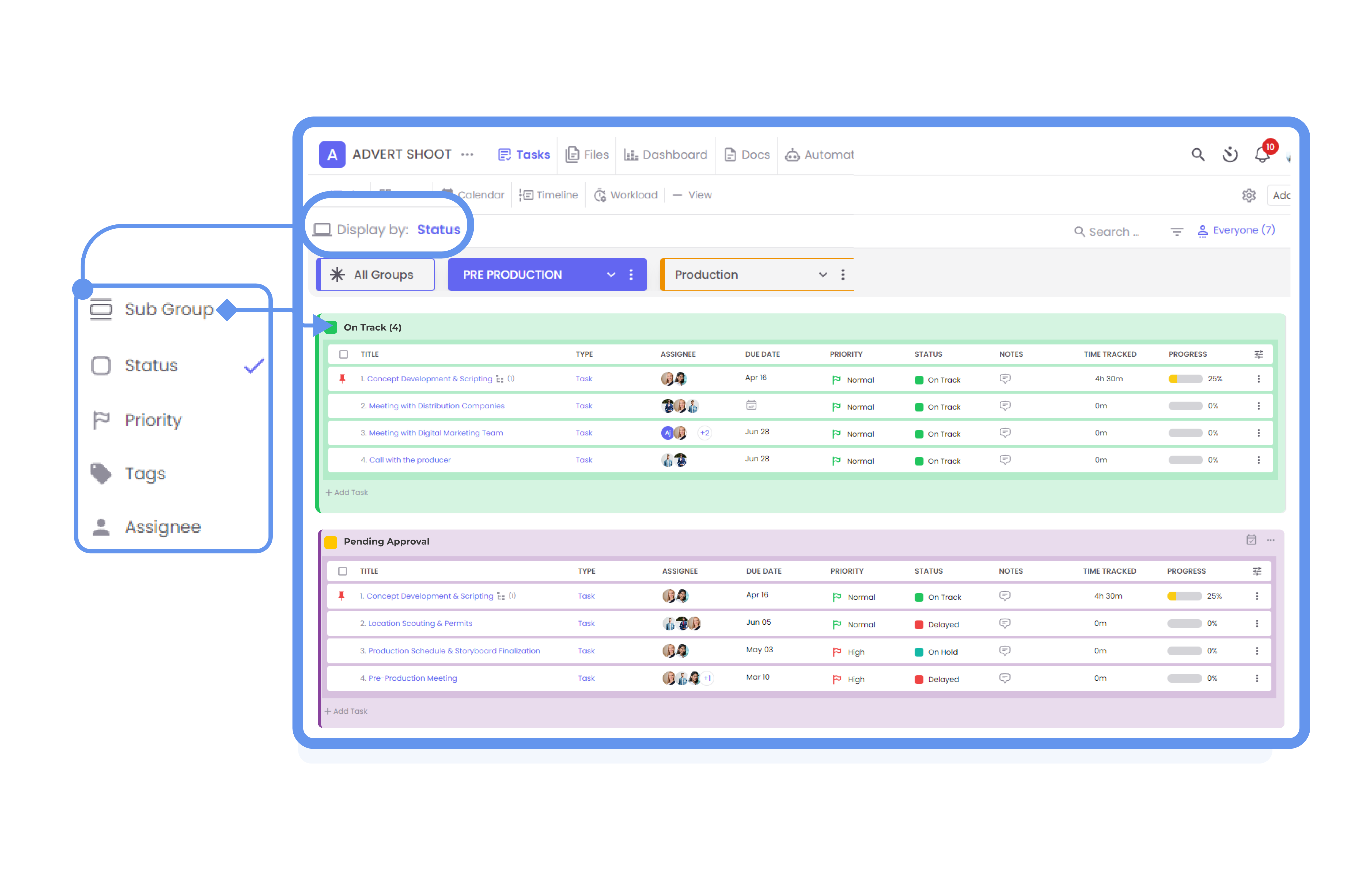1372x880 pixels.
Task: Open the search magnifier in top bar
Action: pos(1198,154)
